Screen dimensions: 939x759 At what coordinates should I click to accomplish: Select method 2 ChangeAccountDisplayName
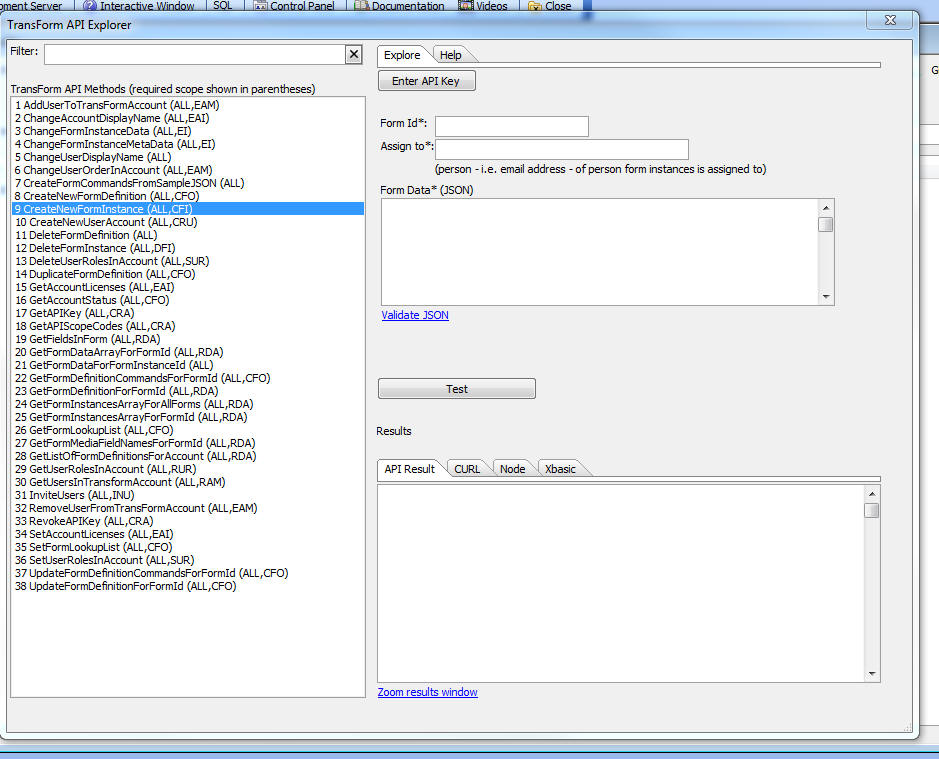pos(187,118)
